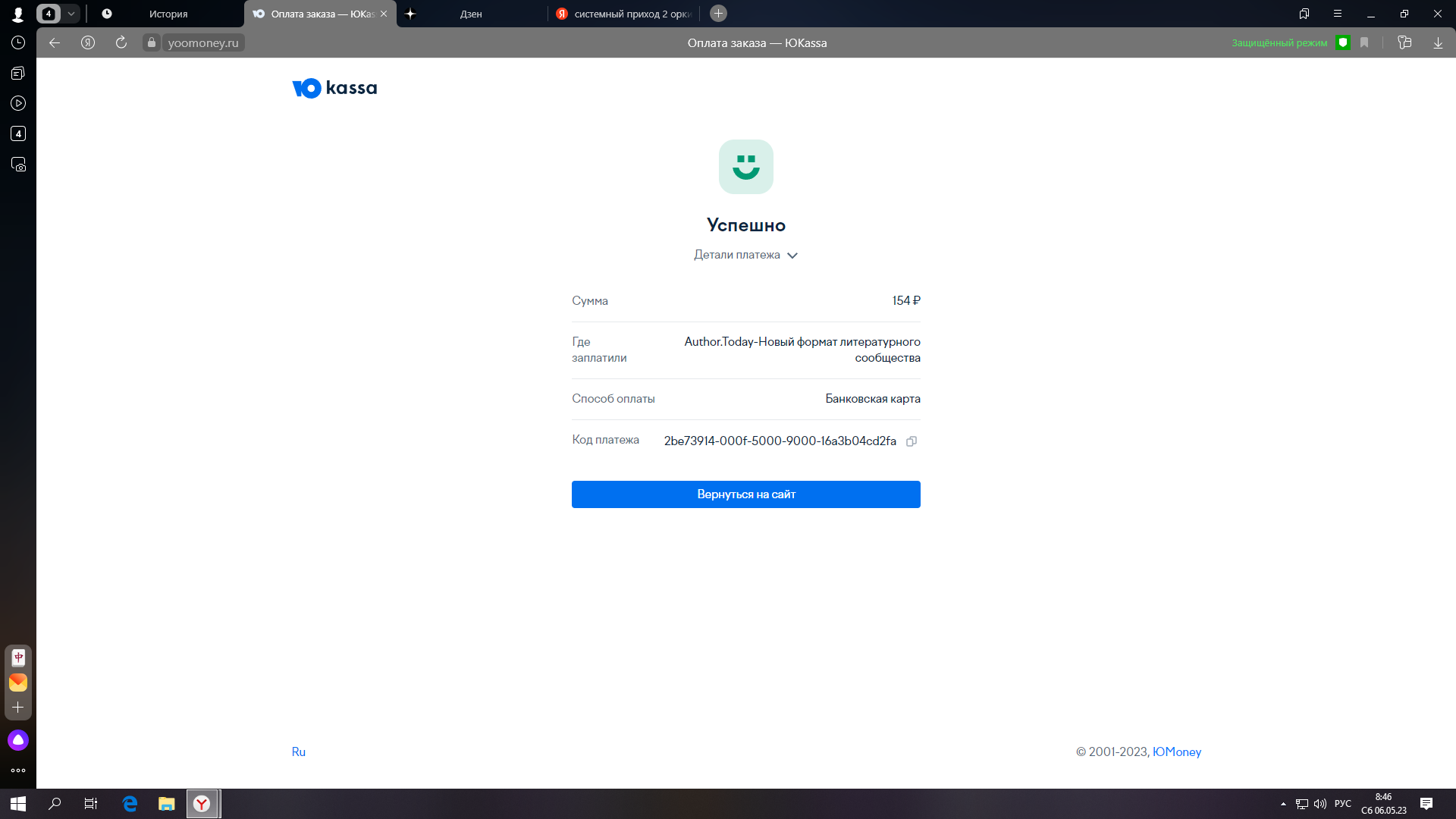Bookmark this page with the bookmark icon
1456x819 pixels.
point(1364,43)
